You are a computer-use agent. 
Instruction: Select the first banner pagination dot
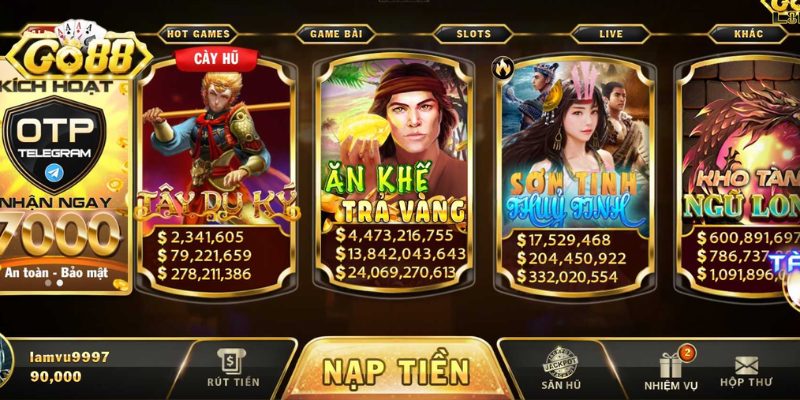click(47, 283)
